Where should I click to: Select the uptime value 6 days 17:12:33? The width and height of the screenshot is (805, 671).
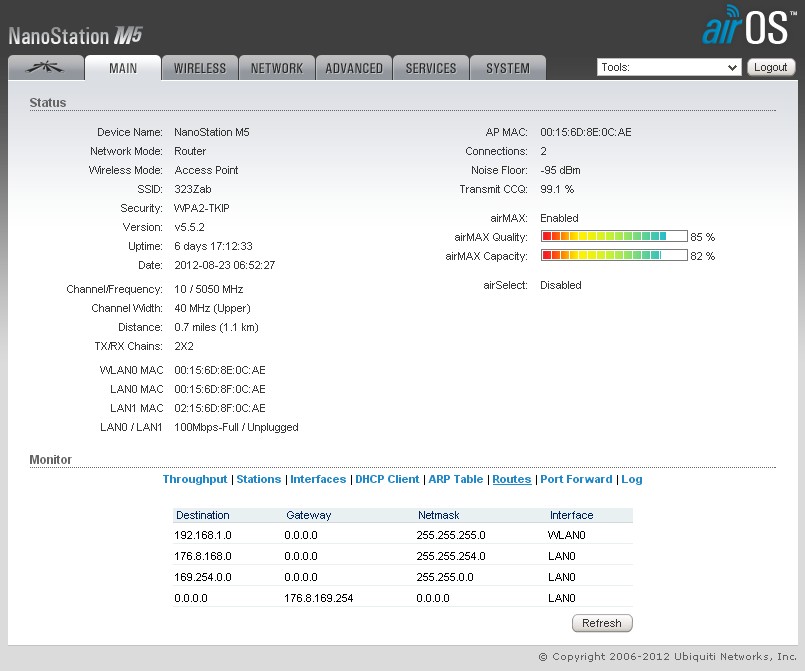214,246
